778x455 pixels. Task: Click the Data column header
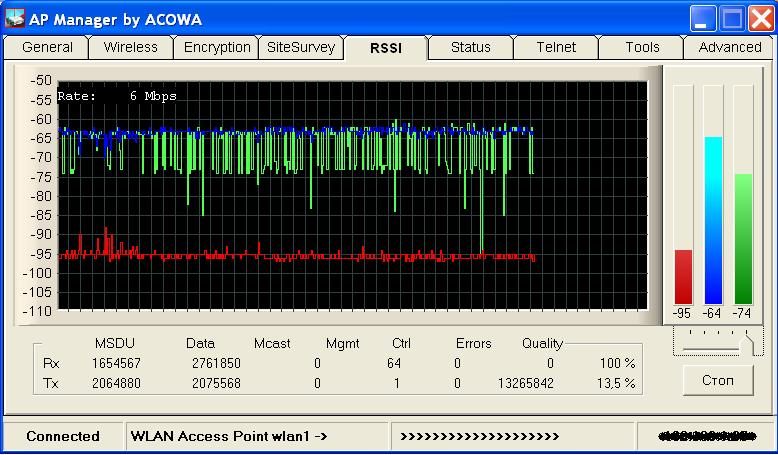[200, 343]
